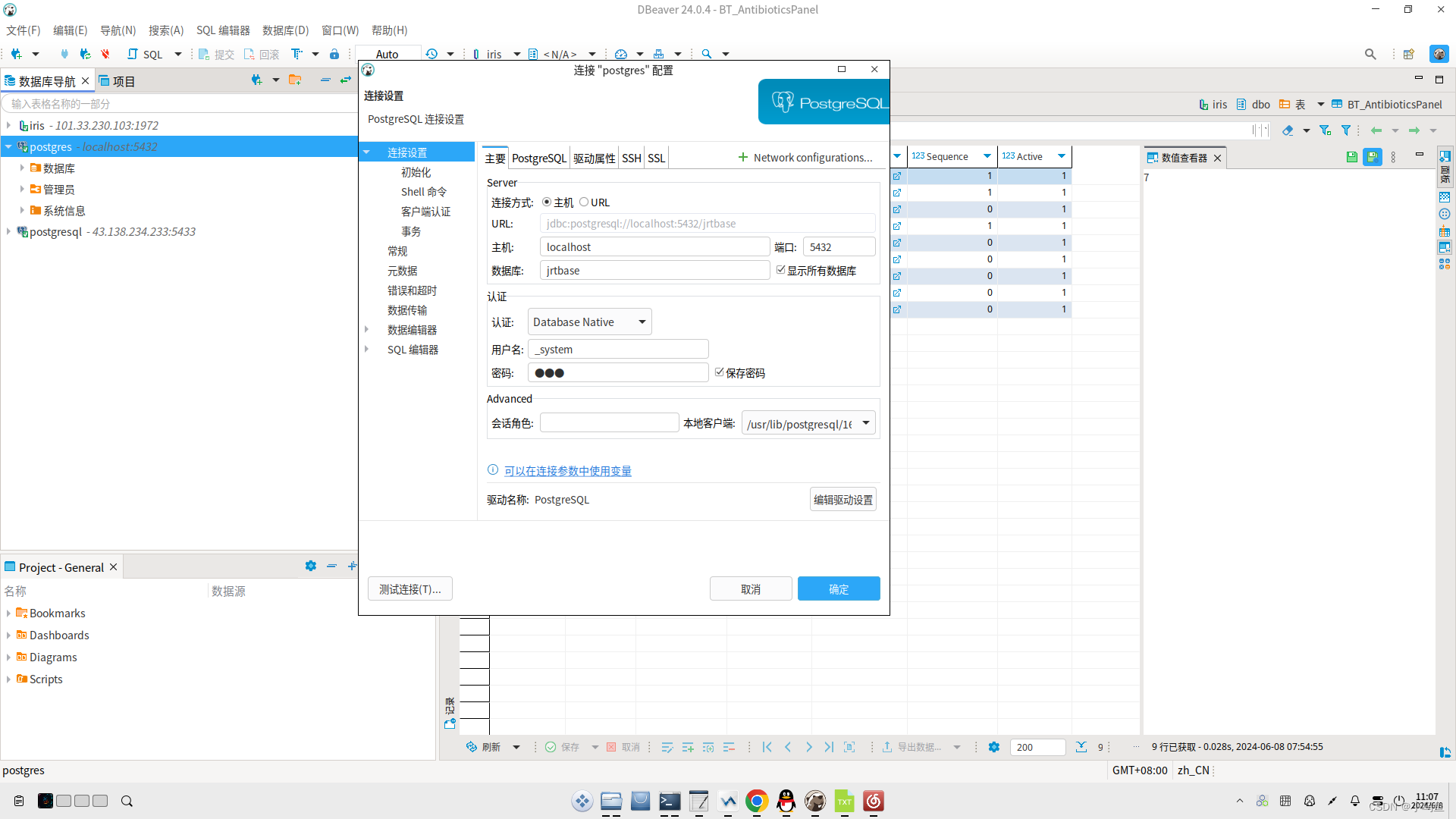Image resolution: width=1456 pixels, height=819 pixels.
Task: Switch to 驱动属性 tab
Action: point(594,158)
